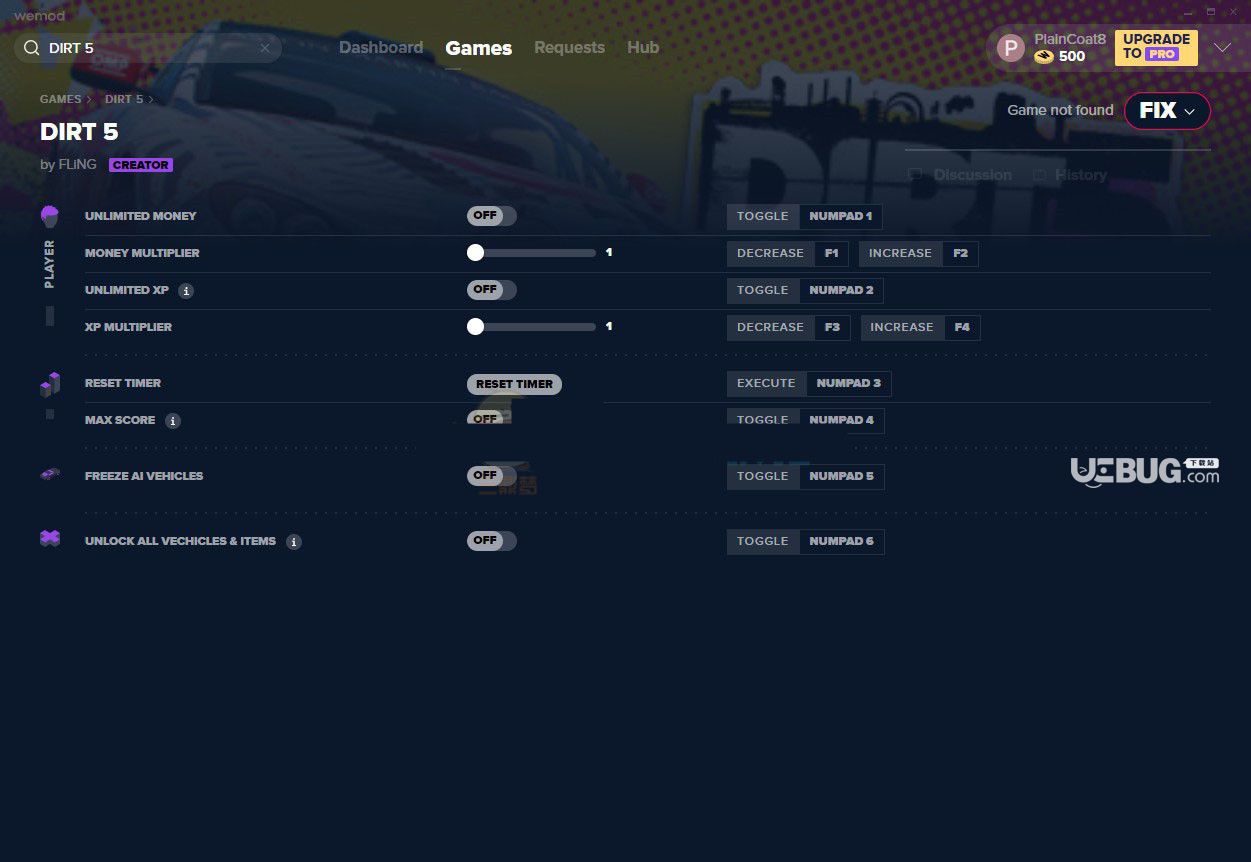Minimize the WeMod window
This screenshot has width=1251, height=862.
click(x=1188, y=12)
